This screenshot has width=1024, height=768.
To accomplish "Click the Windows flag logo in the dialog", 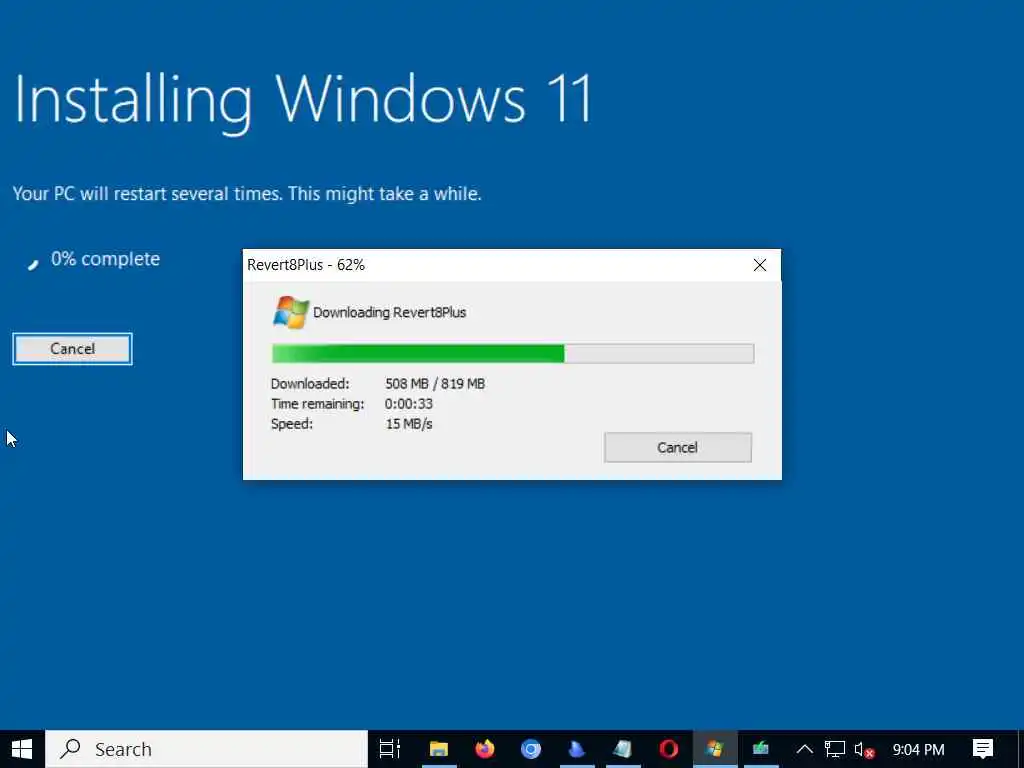I will pos(291,312).
